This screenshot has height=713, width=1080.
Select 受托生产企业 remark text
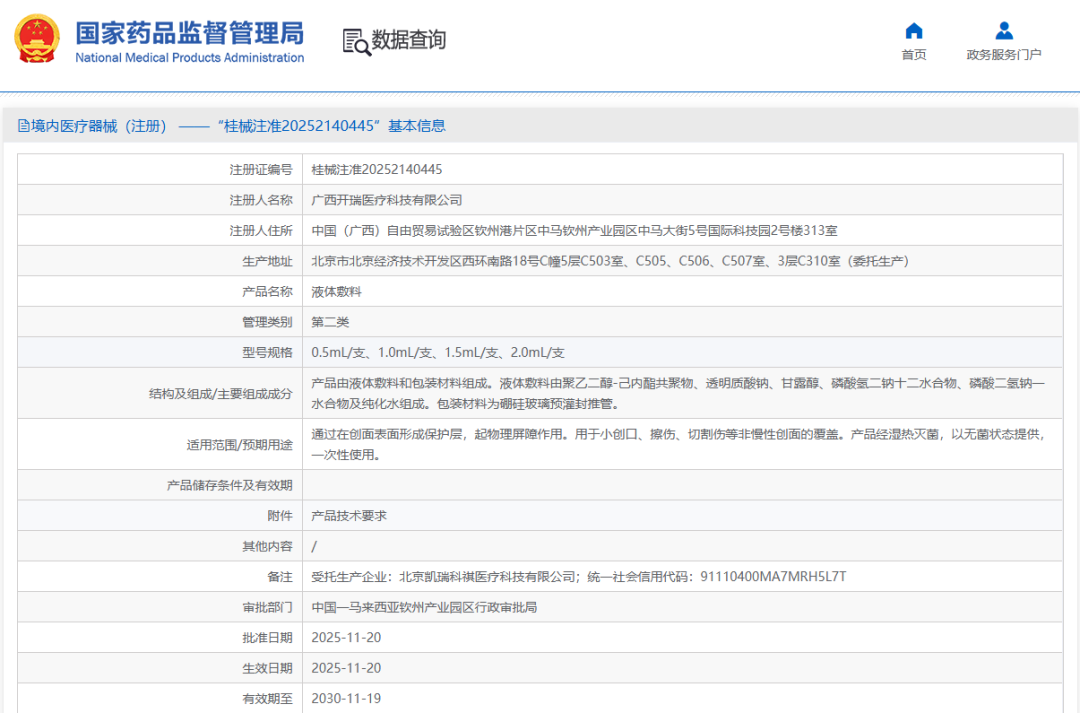pos(579,577)
